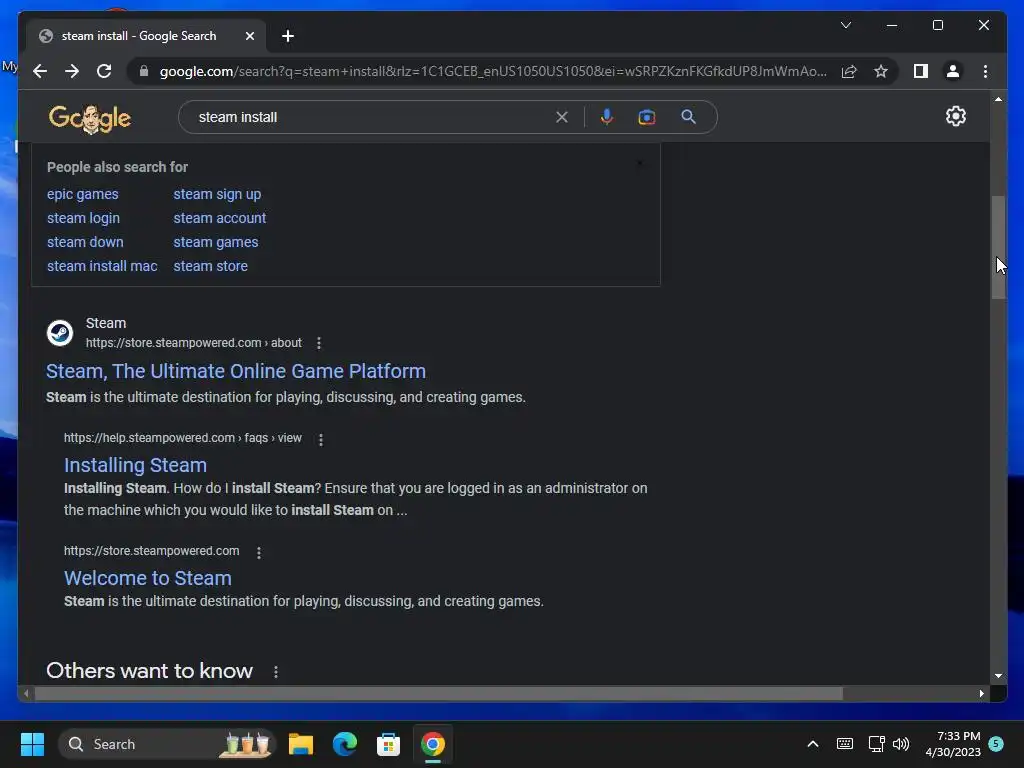
Task: Open Google quick settings gear
Action: point(955,116)
